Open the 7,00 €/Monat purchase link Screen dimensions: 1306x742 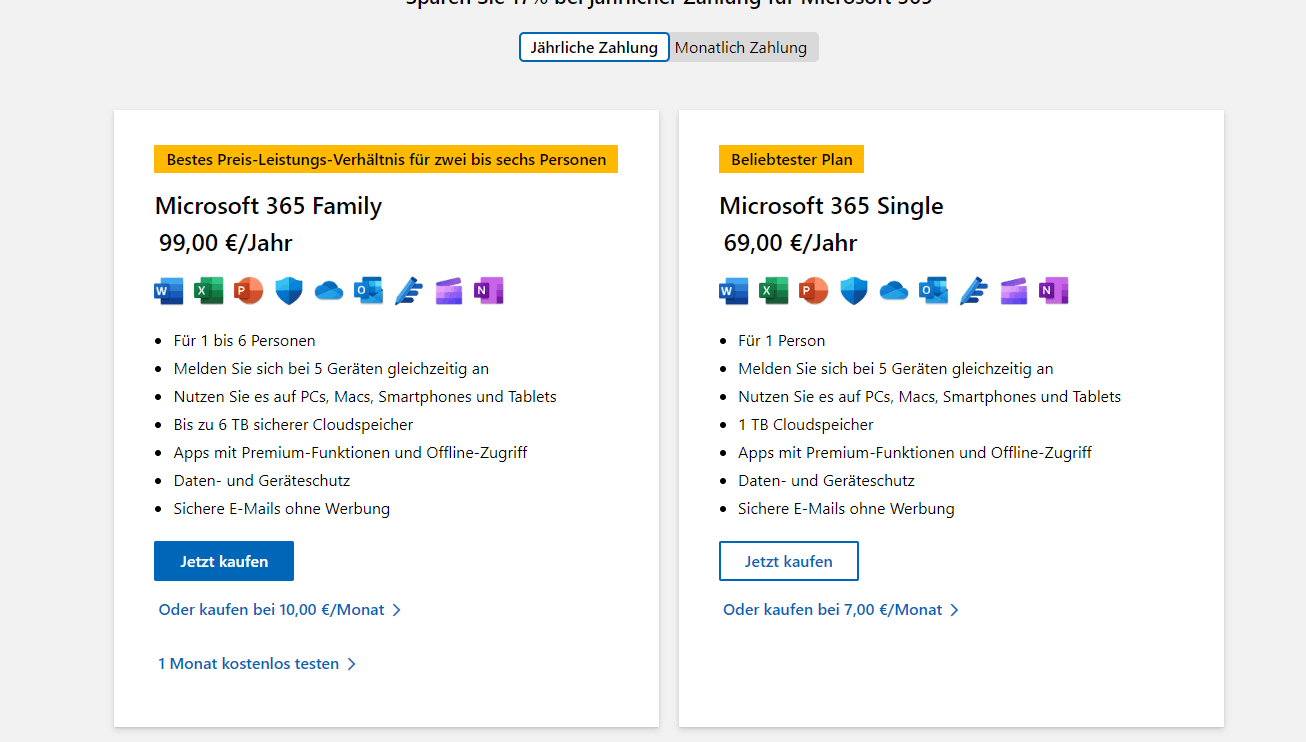click(832, 609)
